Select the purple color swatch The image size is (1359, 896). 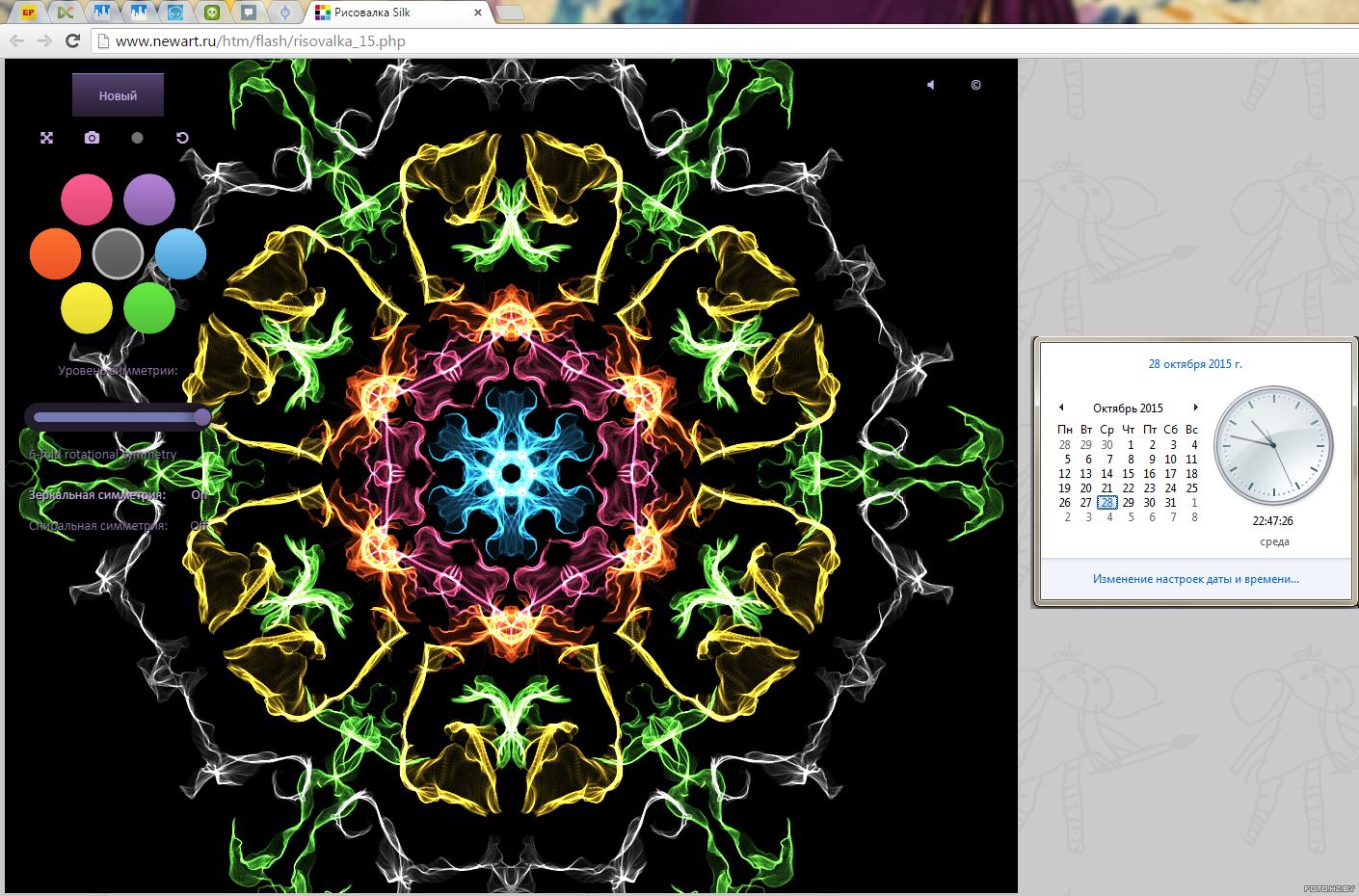149,199
